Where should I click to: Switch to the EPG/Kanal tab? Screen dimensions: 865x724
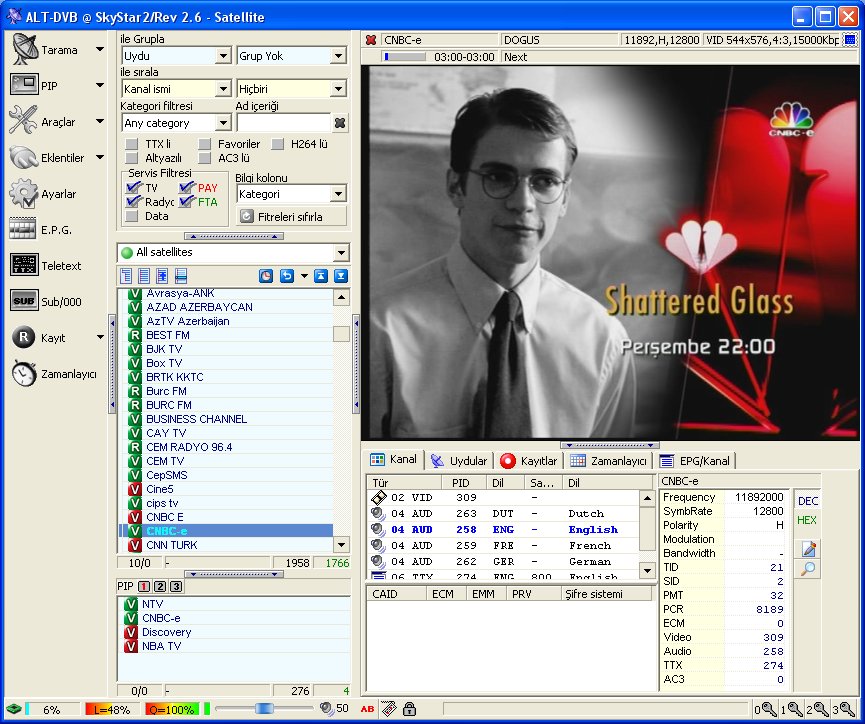tap(695, 461)
